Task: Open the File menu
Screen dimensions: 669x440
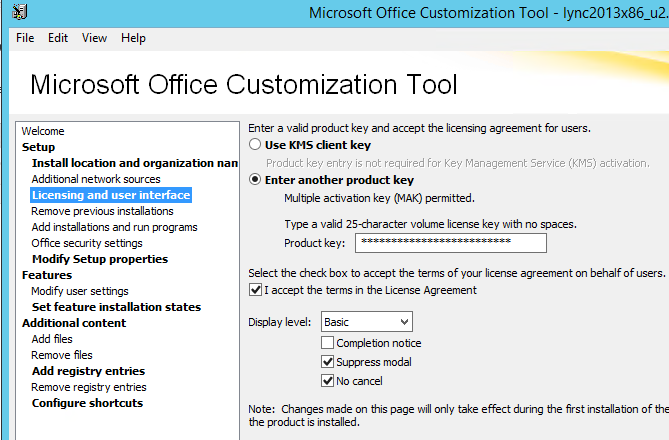Action: coord(25,38)
